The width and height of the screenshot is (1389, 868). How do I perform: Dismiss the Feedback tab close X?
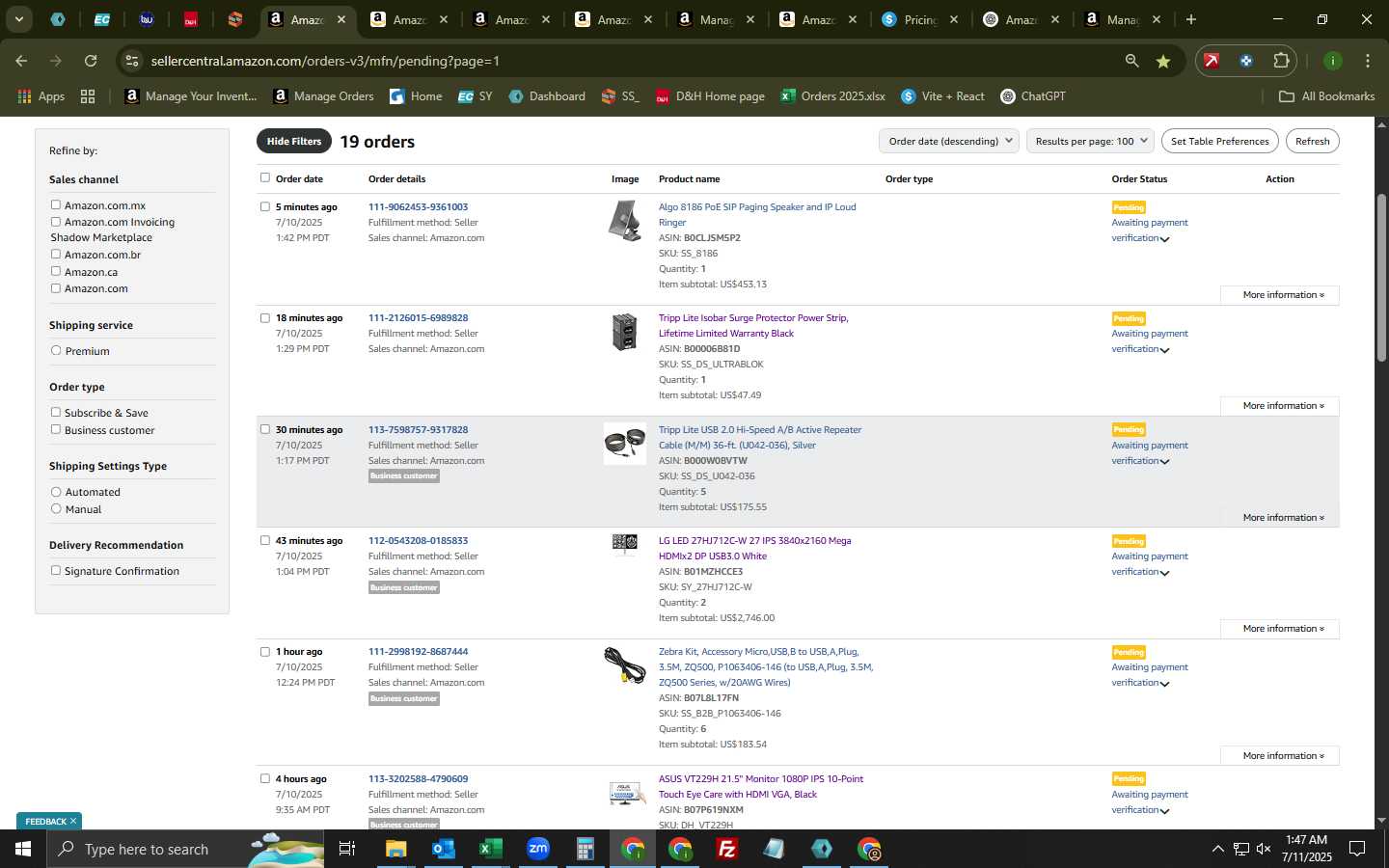pyautogui.click(x=73, y=821)
